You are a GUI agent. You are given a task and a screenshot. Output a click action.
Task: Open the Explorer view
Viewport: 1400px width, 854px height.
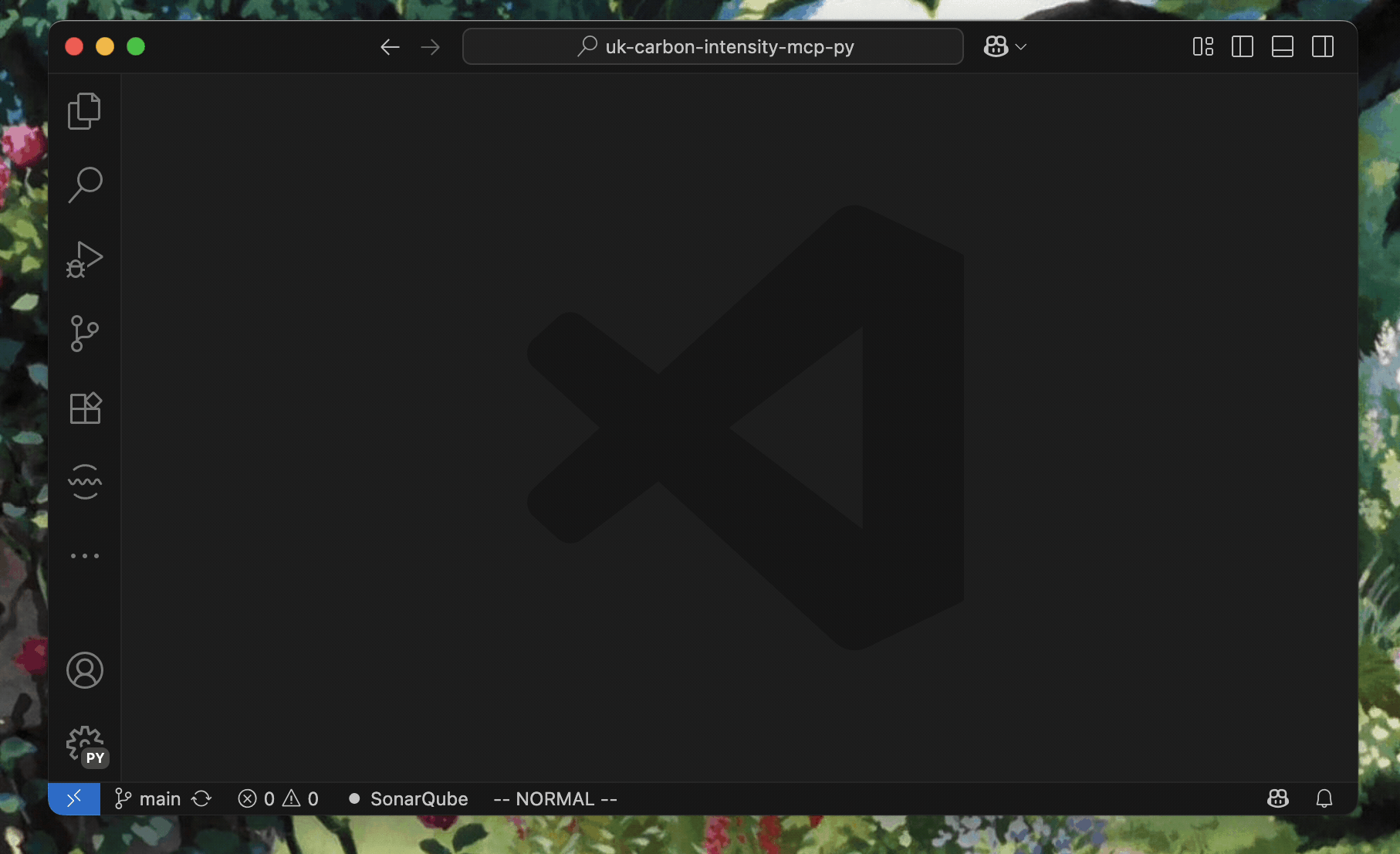point(85,110)
